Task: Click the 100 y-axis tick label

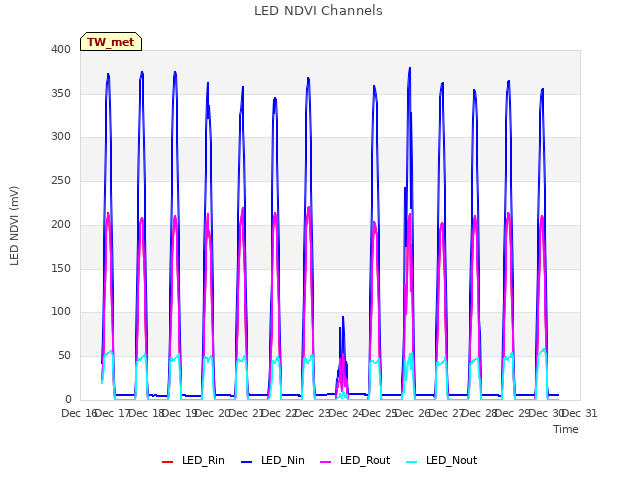Action: (x=61, y=311)
